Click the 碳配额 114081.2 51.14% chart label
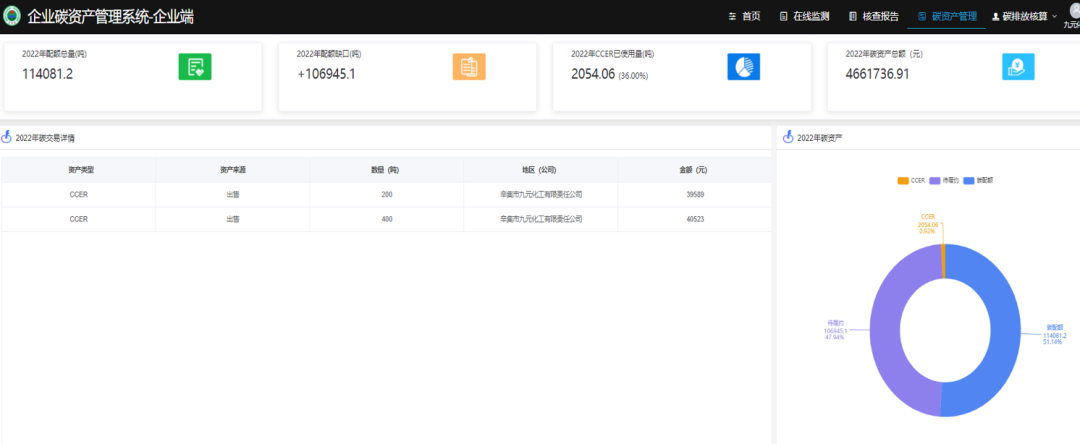 click(x=1055, y=335)
